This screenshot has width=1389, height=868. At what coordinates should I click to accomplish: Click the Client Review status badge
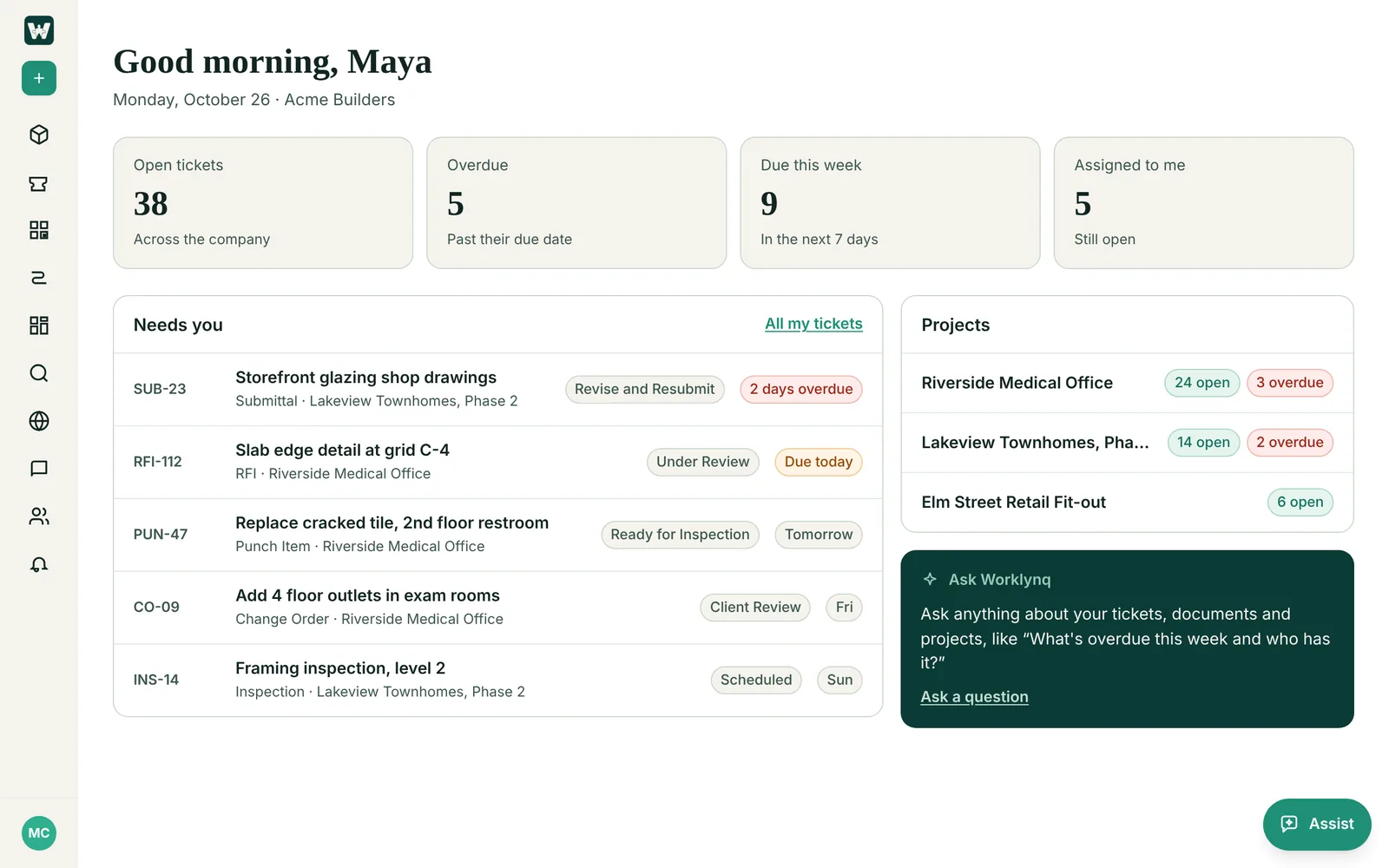click(755, 608)
